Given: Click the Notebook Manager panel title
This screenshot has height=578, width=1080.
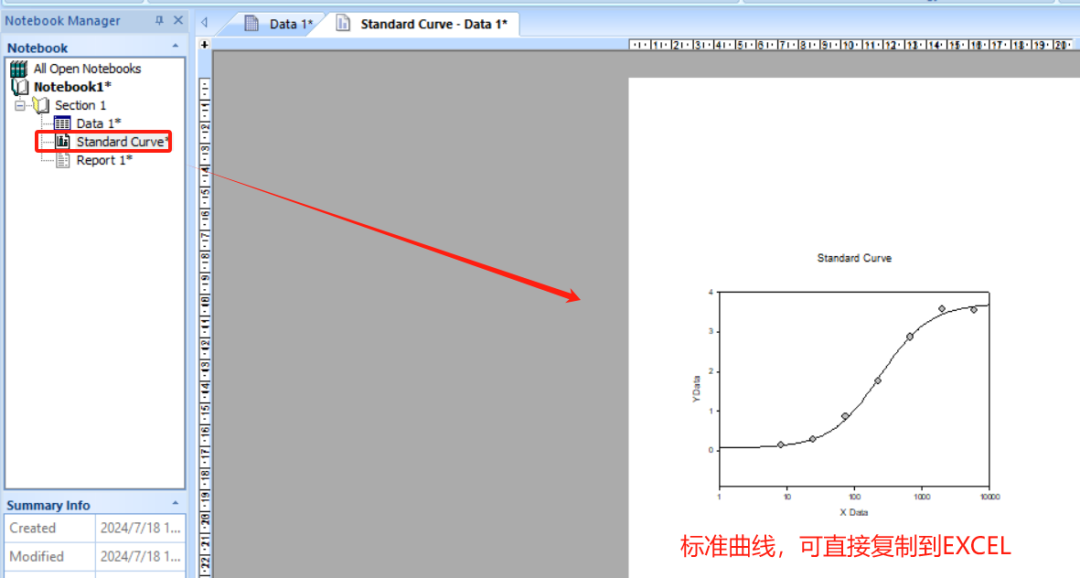Looking at the screenshot, I should click(63, 21).
